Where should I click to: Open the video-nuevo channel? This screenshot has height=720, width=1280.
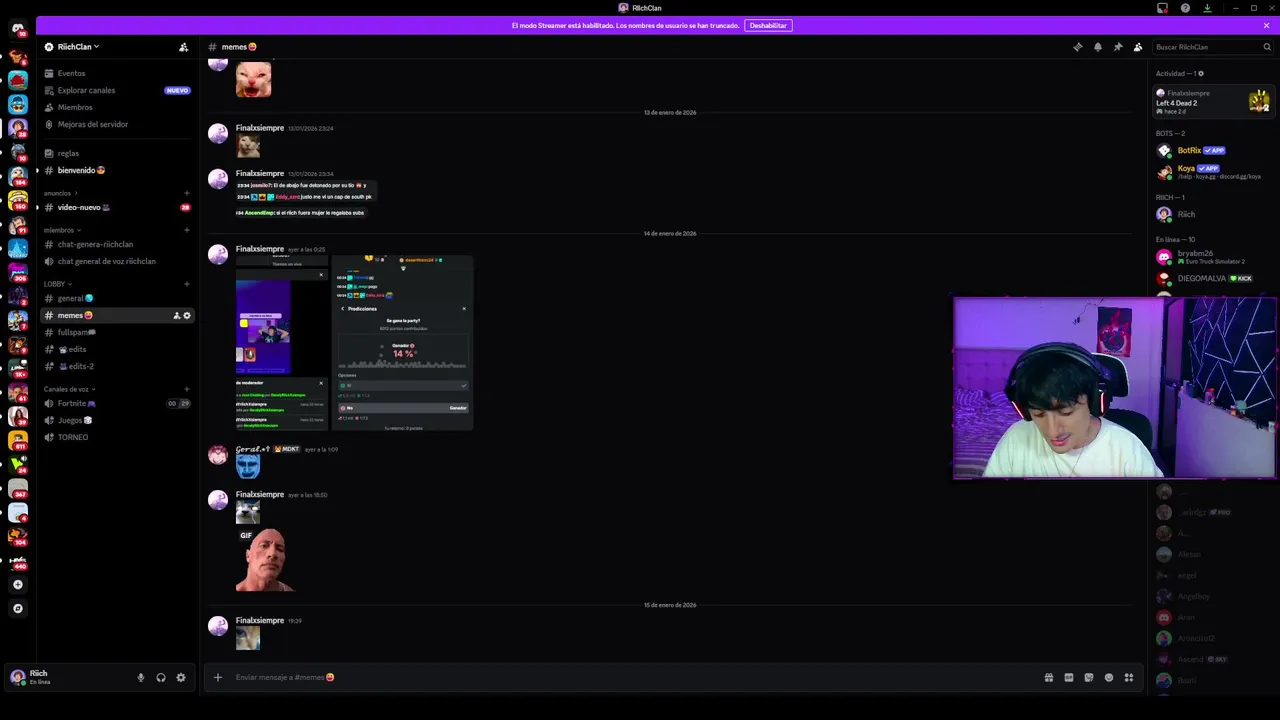point(84,207)
